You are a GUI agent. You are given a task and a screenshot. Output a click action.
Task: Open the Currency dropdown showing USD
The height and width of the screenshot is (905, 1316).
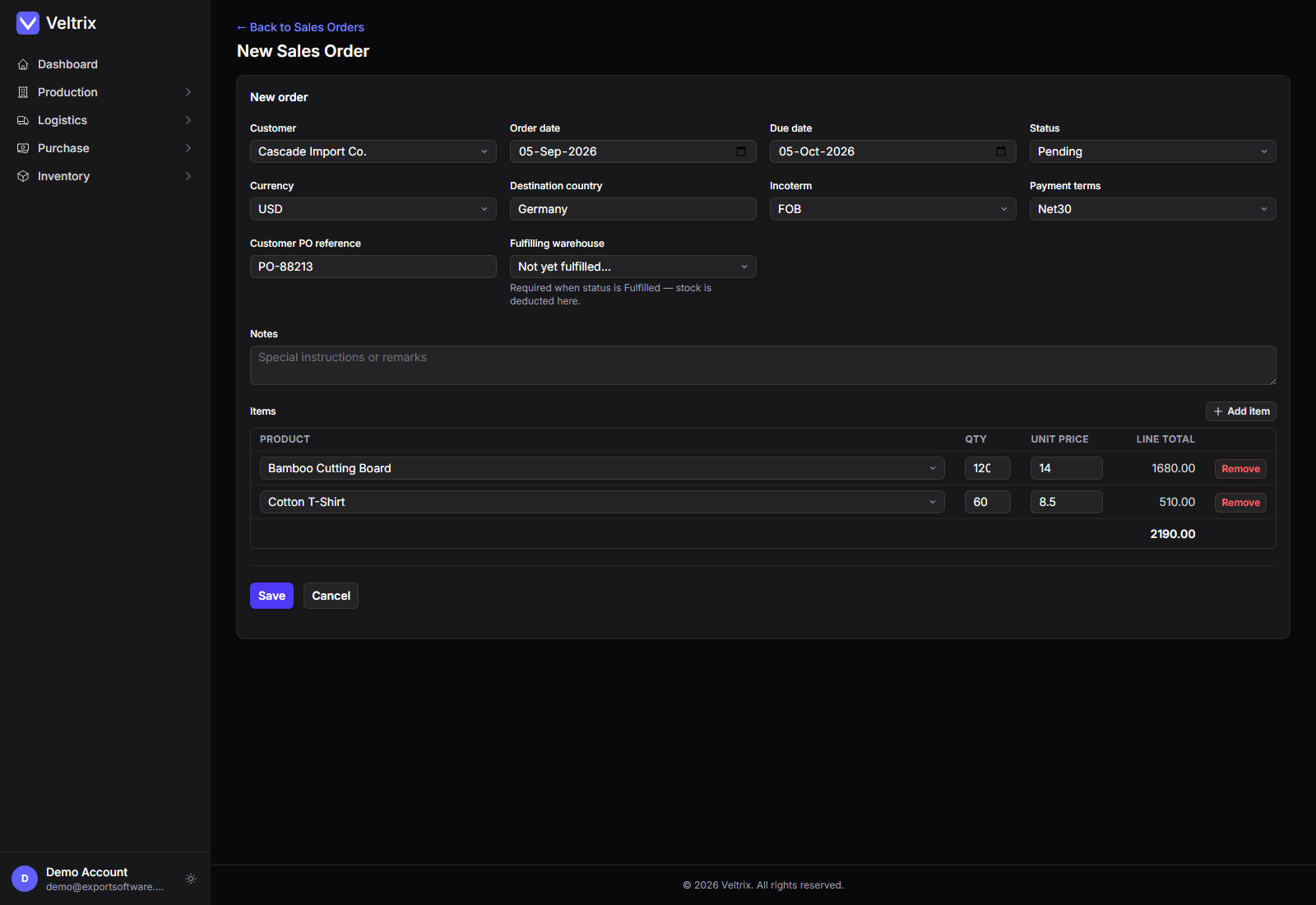[x=373, y=209]
